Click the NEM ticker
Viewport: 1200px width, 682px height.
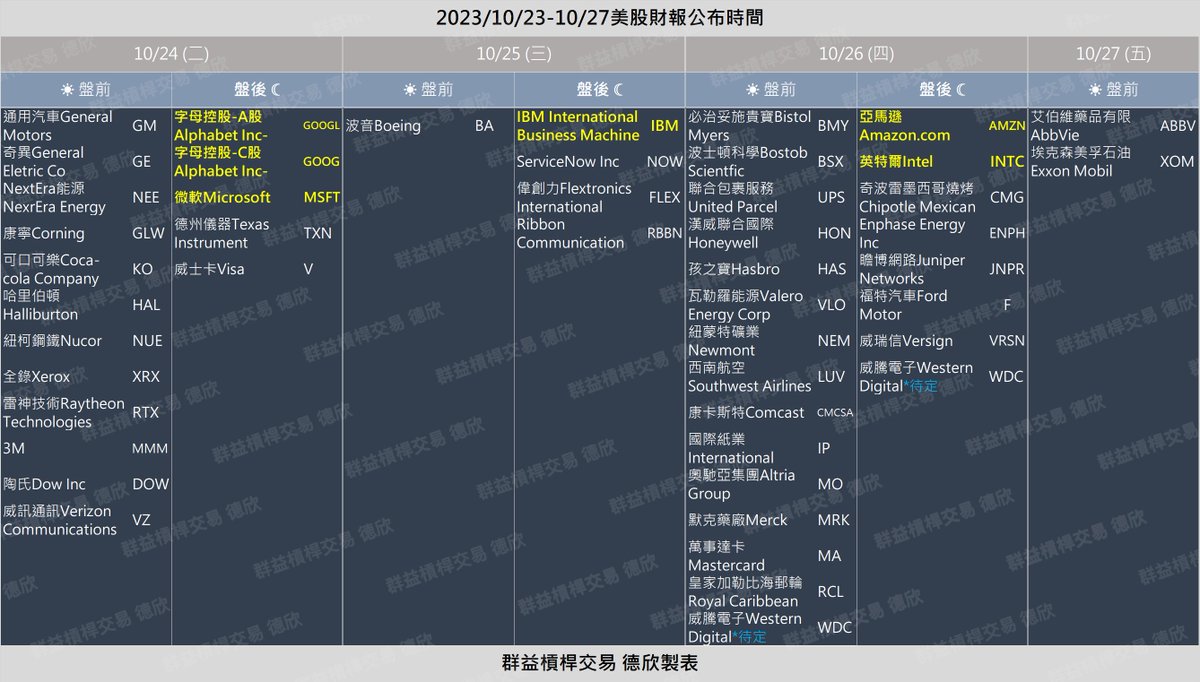[834, 341]
